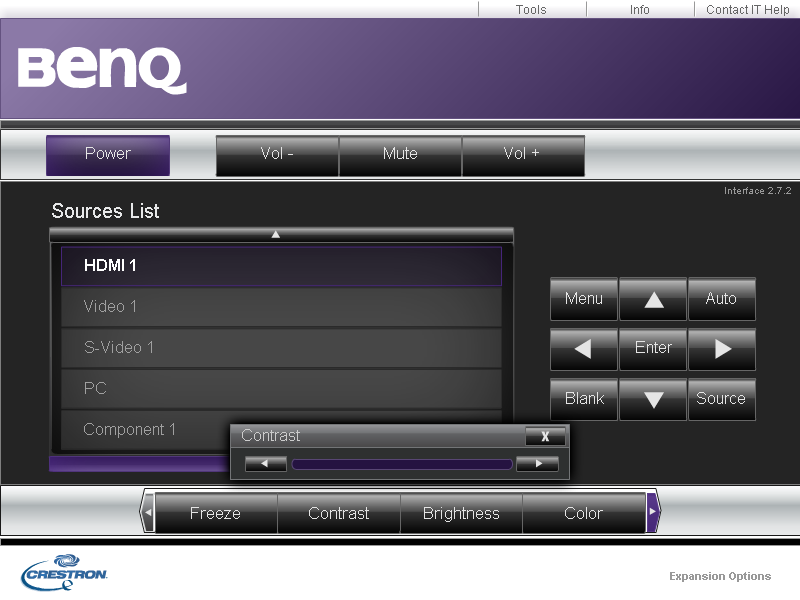Show previous functions in bottom toolbar
800x600 pixels.
click(147, 511)
